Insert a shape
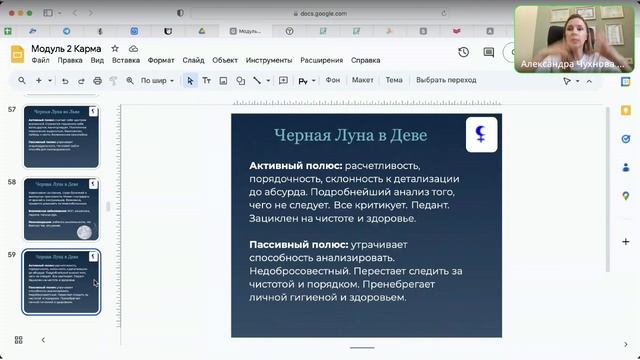 [x=241, y=81]
